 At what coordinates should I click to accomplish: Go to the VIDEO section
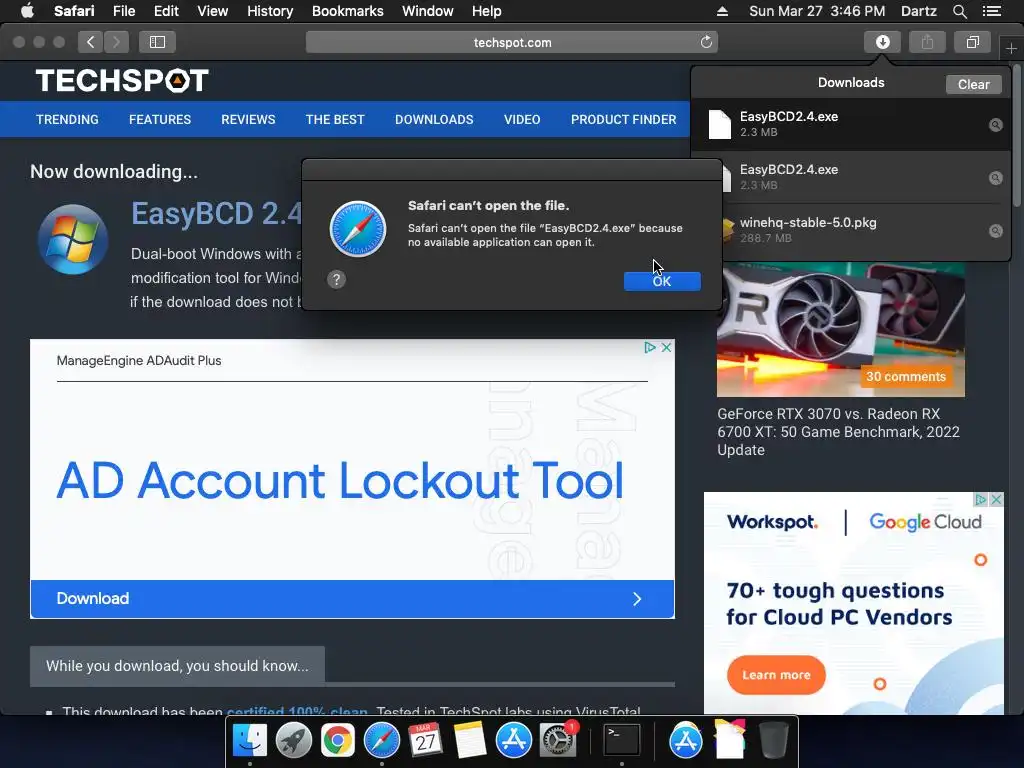click(522, 120)
